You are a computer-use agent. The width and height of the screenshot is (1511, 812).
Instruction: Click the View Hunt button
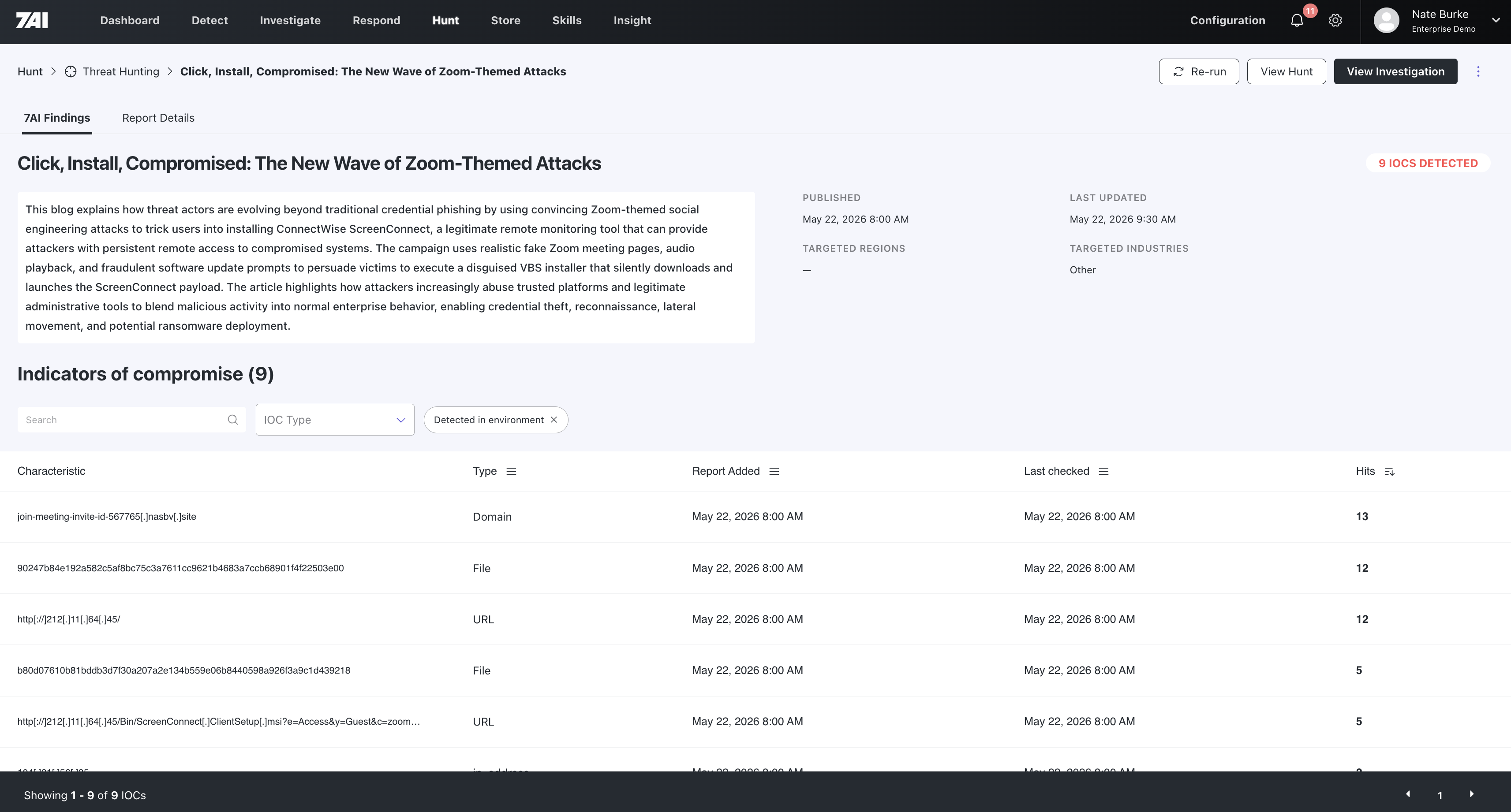point(1287,71)
